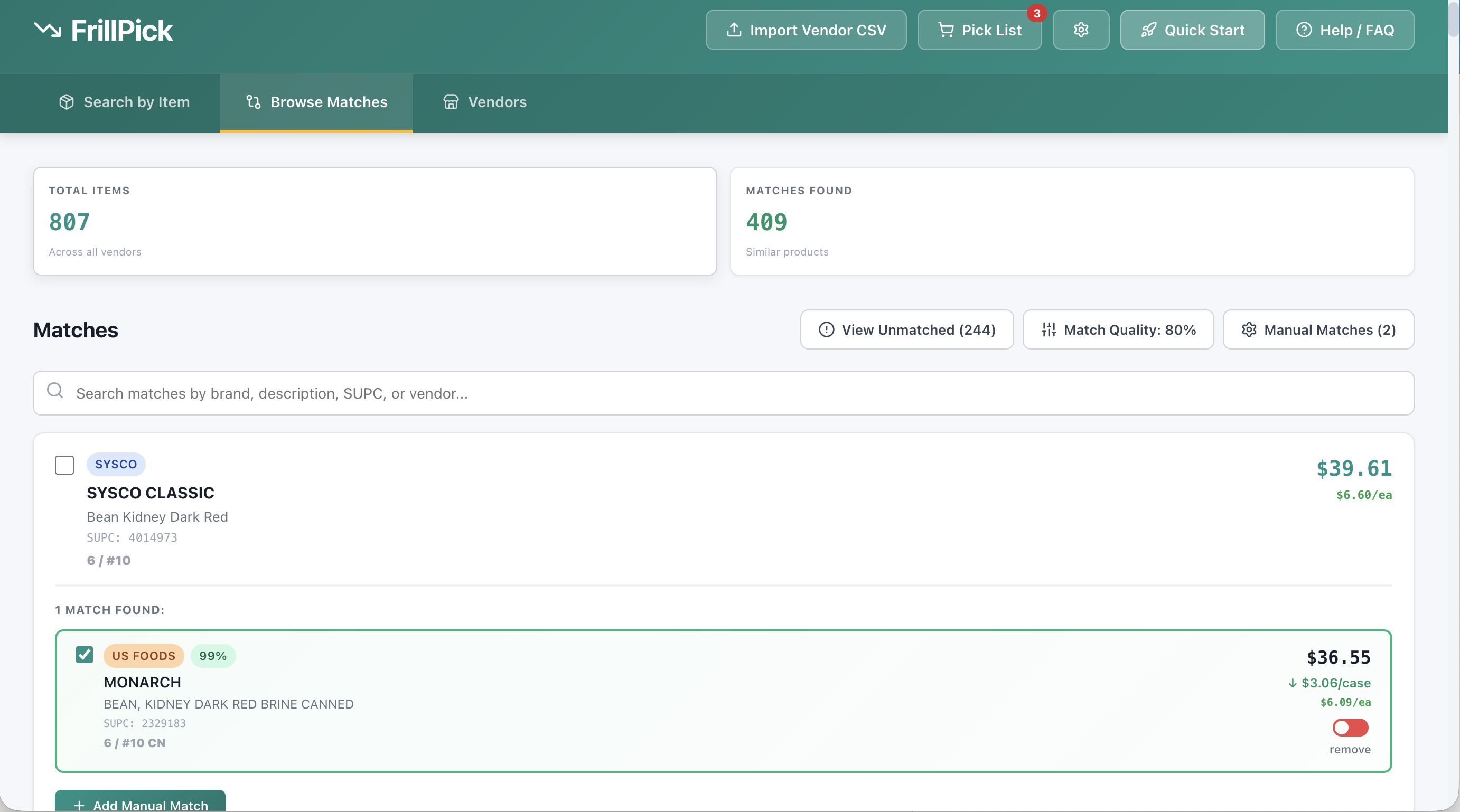The image size is (1460, 812).
Task: Click the Import Vendor CSV upload icon
Action: 734,30
